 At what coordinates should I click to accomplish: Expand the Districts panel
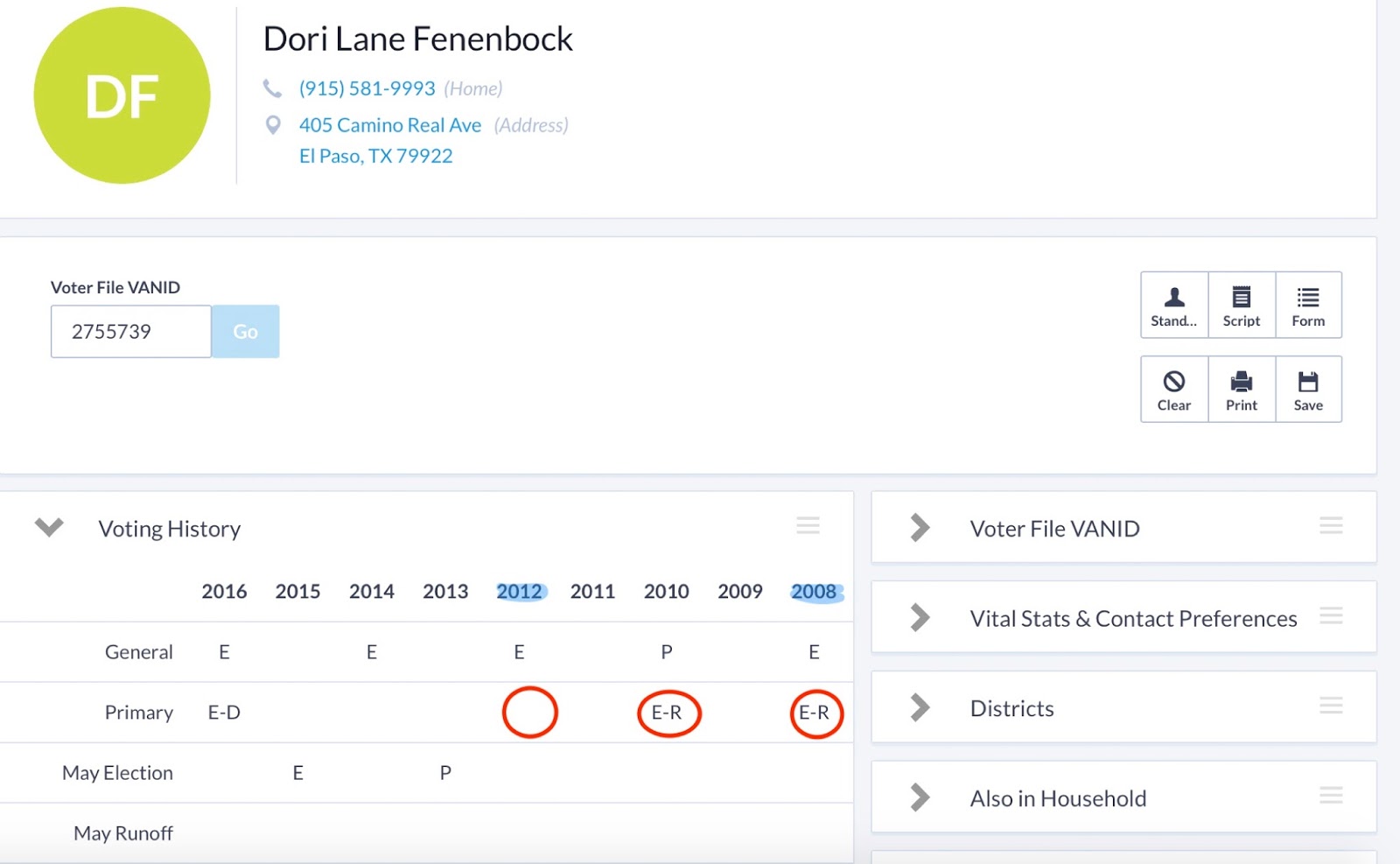click(x=920, y=707)
